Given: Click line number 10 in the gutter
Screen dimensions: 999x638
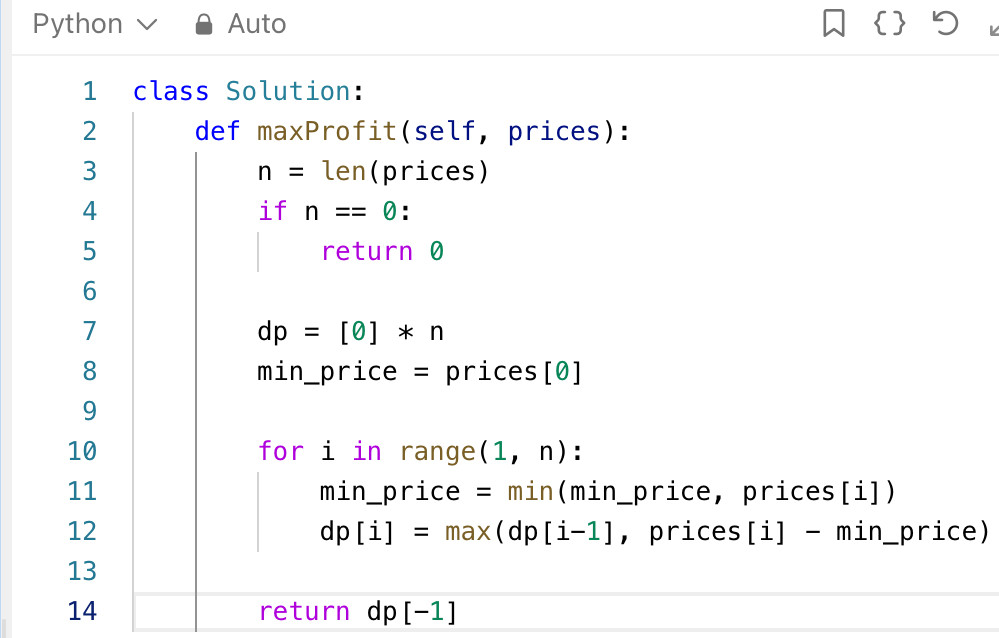Looking at the screenshot, I should click(83, 451).
